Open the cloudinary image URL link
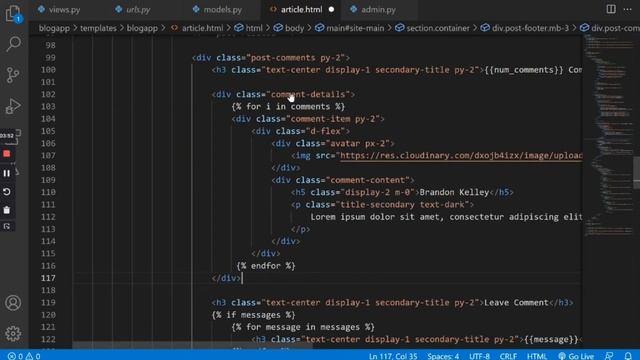 point(461,156)
